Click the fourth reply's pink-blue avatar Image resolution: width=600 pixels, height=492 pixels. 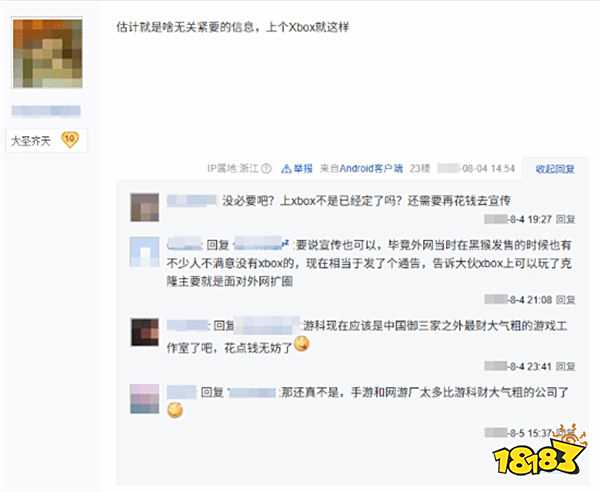(x=145, y=399)
